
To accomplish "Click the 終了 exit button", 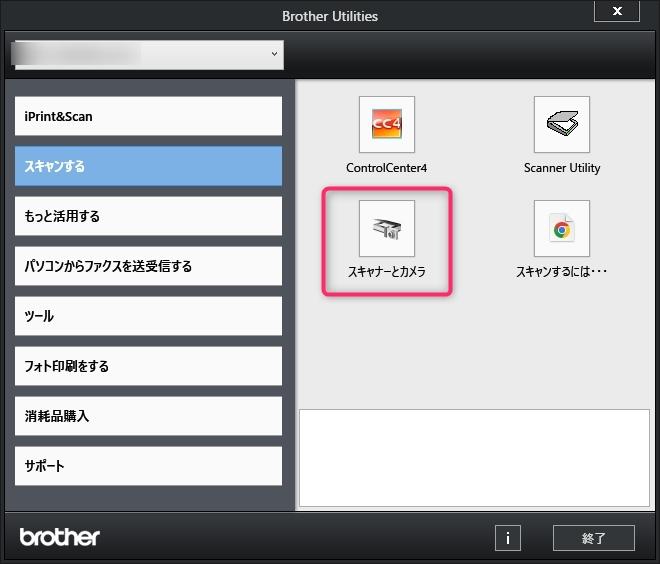I will pyautogui.click(x=593, y=537).
